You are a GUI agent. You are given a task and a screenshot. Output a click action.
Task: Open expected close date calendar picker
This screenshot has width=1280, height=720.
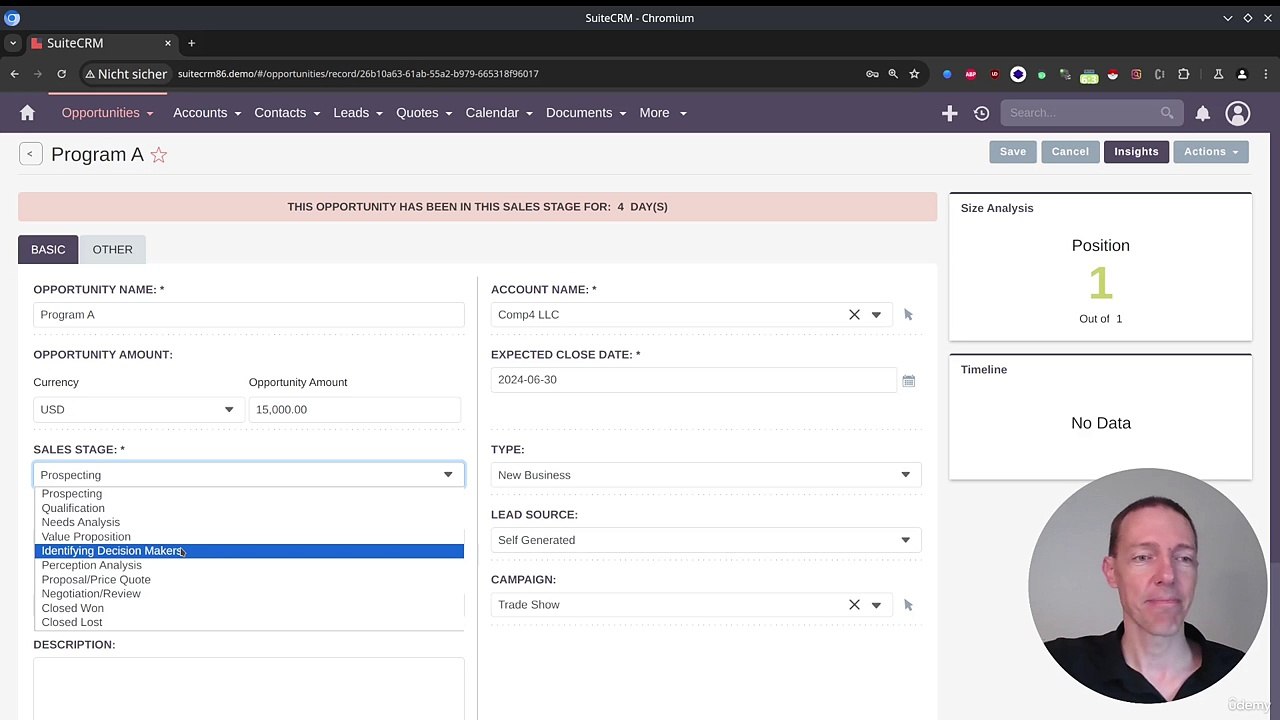tap(908, 381)
